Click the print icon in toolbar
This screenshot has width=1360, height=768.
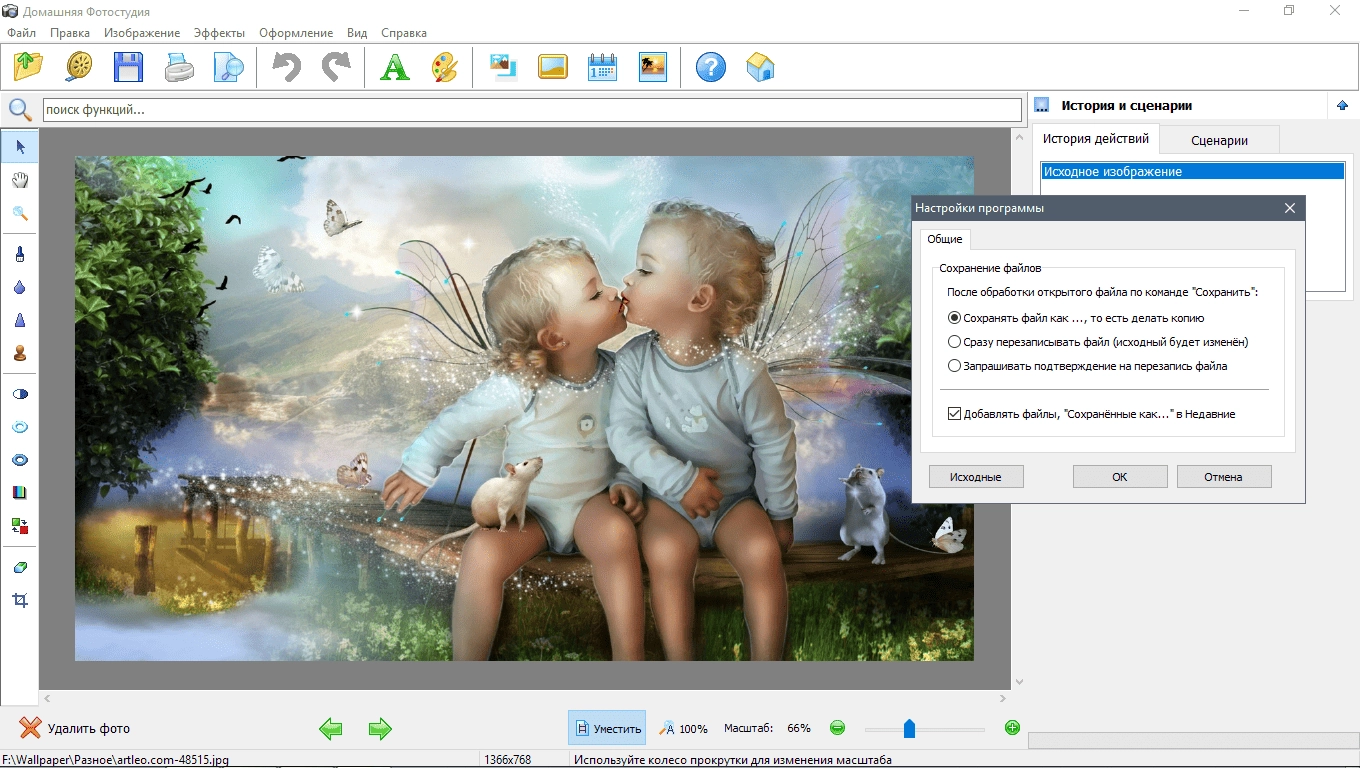tap(179, 67)
